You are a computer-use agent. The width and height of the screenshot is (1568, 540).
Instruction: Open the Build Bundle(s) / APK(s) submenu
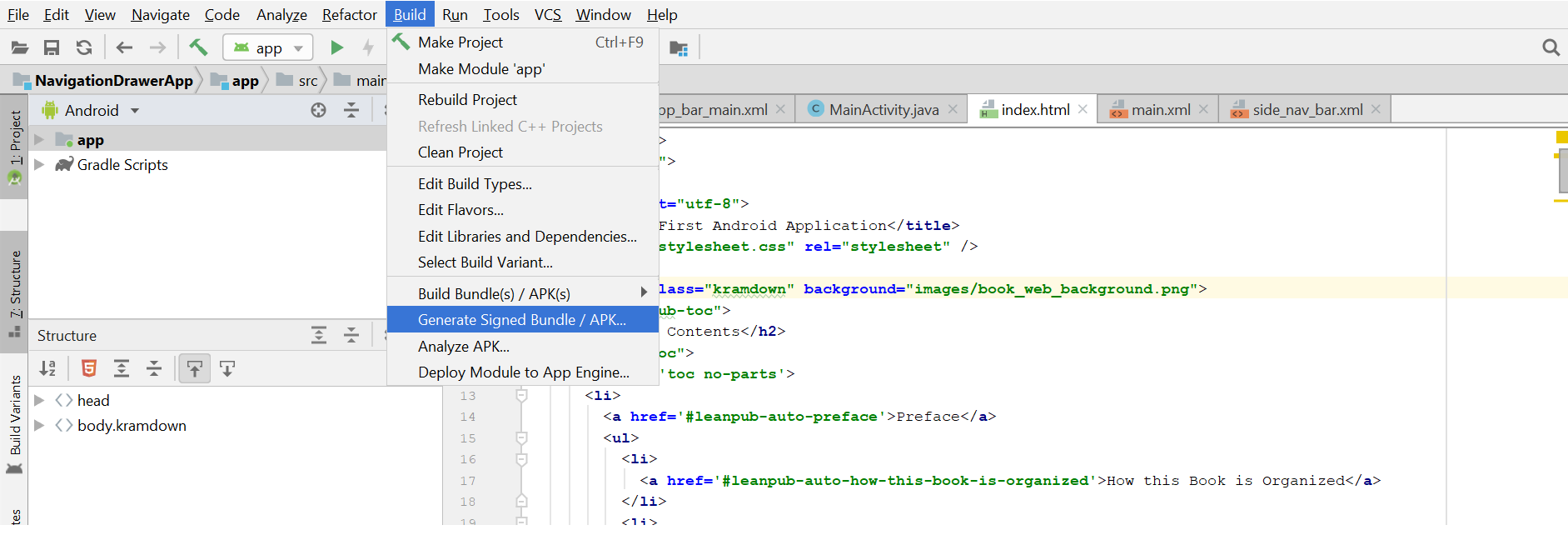tap(523, 293)
